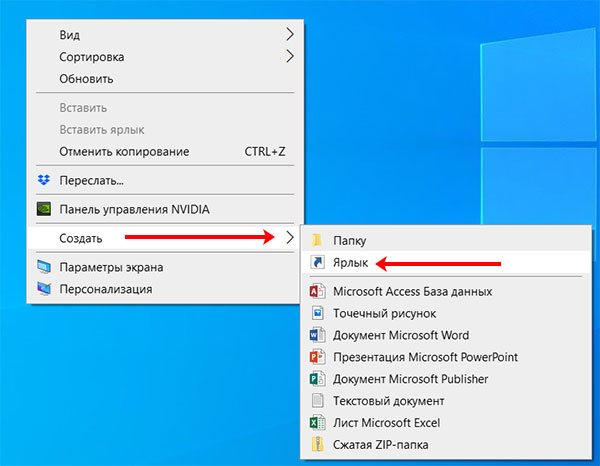
Task: Expand the Создать submenu chevron
Action: point(290,238)
